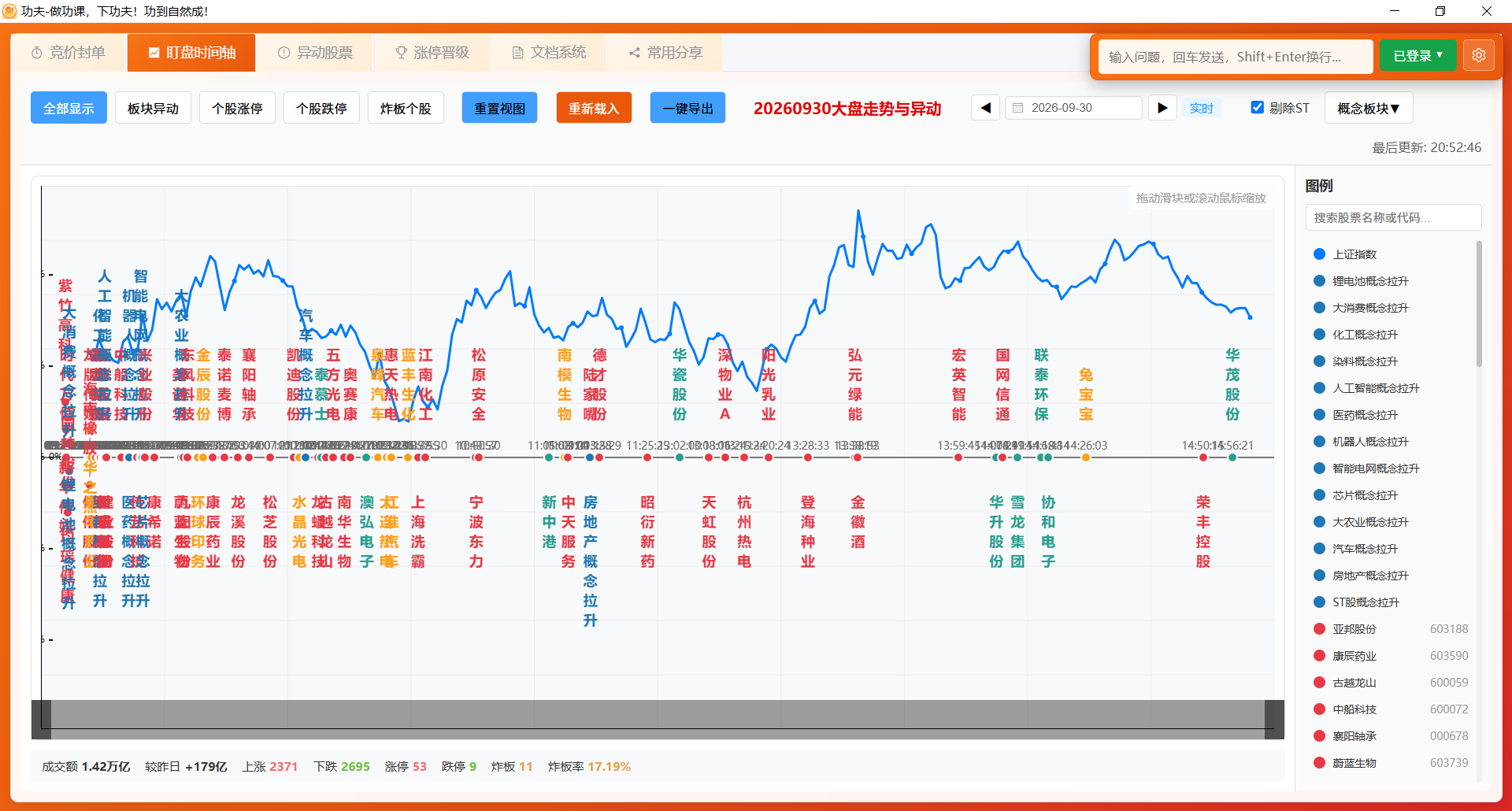Viewport: 1512px width, 811px height.
Task: Select 蔚蓝生物 603739 legend row
Action: (1392, 763)
